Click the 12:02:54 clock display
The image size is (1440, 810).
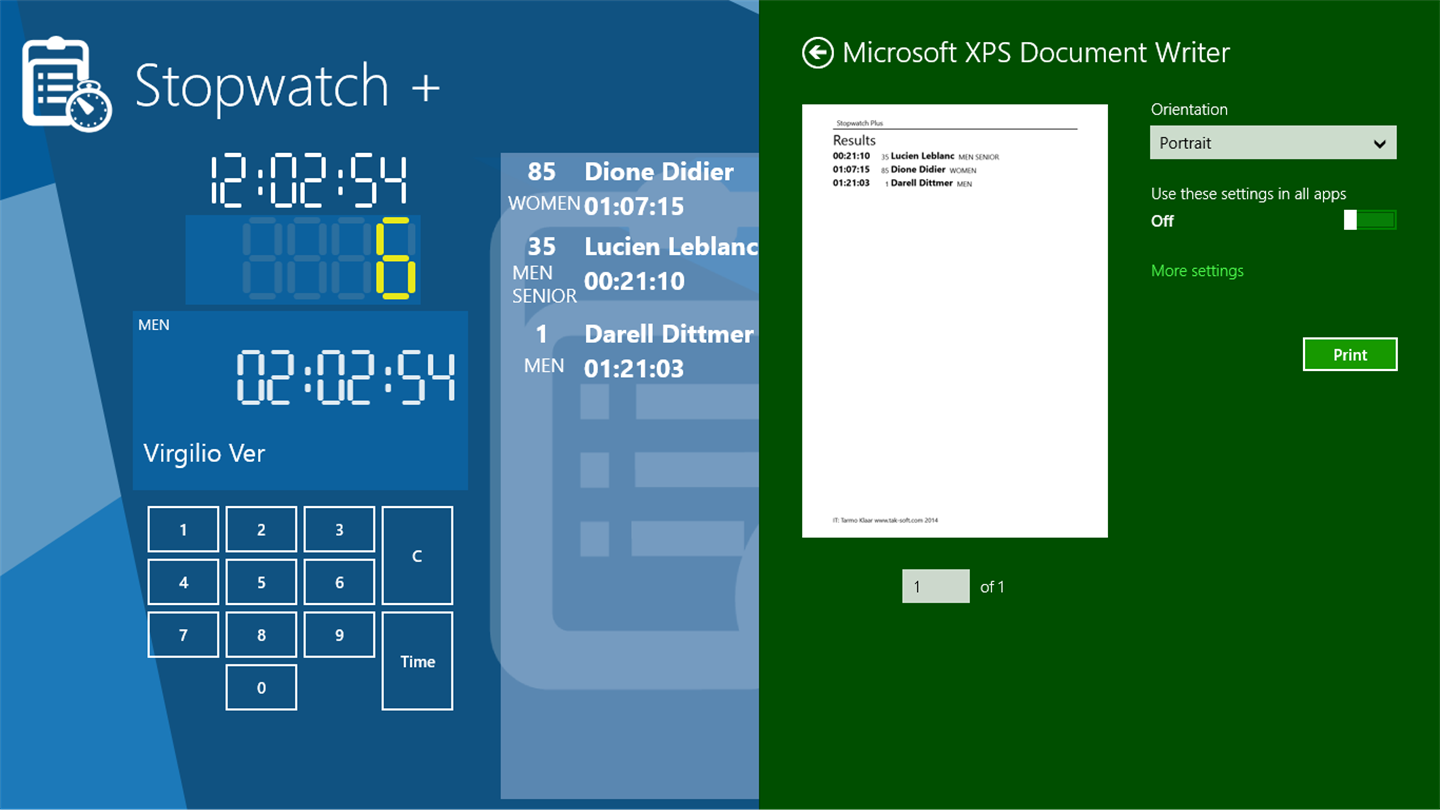coord(309,181)
